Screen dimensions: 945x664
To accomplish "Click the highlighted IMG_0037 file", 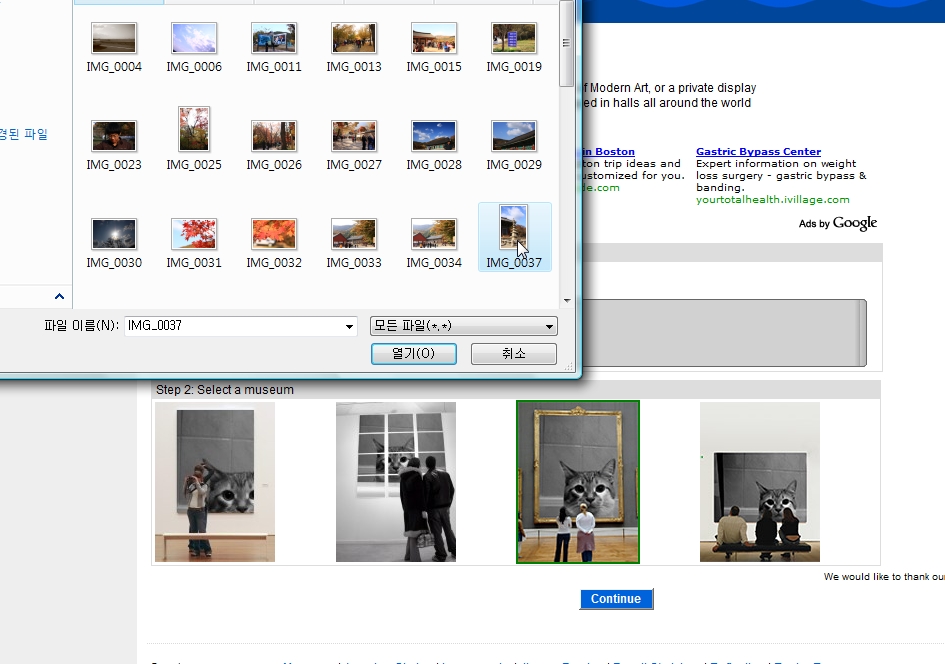I will [514, 237].
